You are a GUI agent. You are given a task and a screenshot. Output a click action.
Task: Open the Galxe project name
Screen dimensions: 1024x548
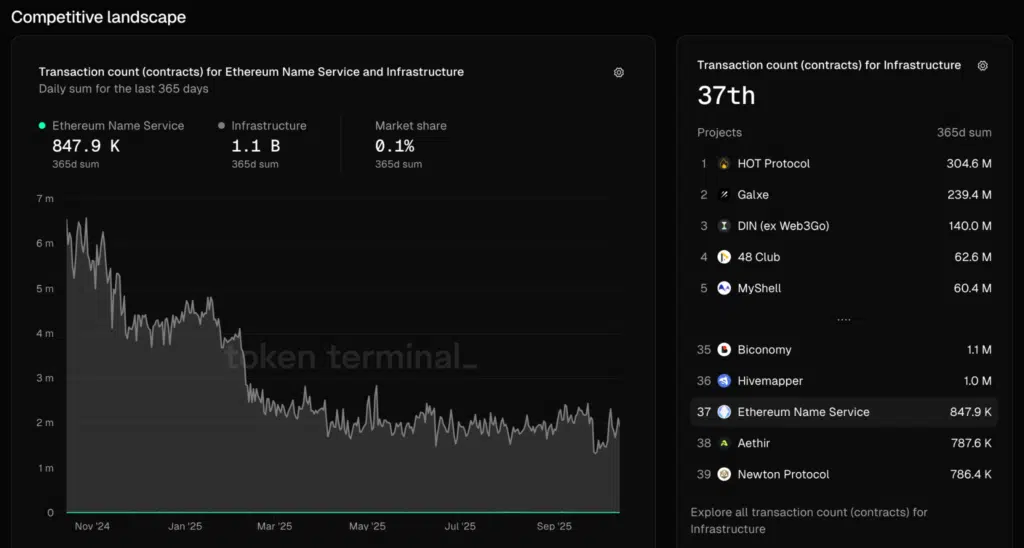753,195
